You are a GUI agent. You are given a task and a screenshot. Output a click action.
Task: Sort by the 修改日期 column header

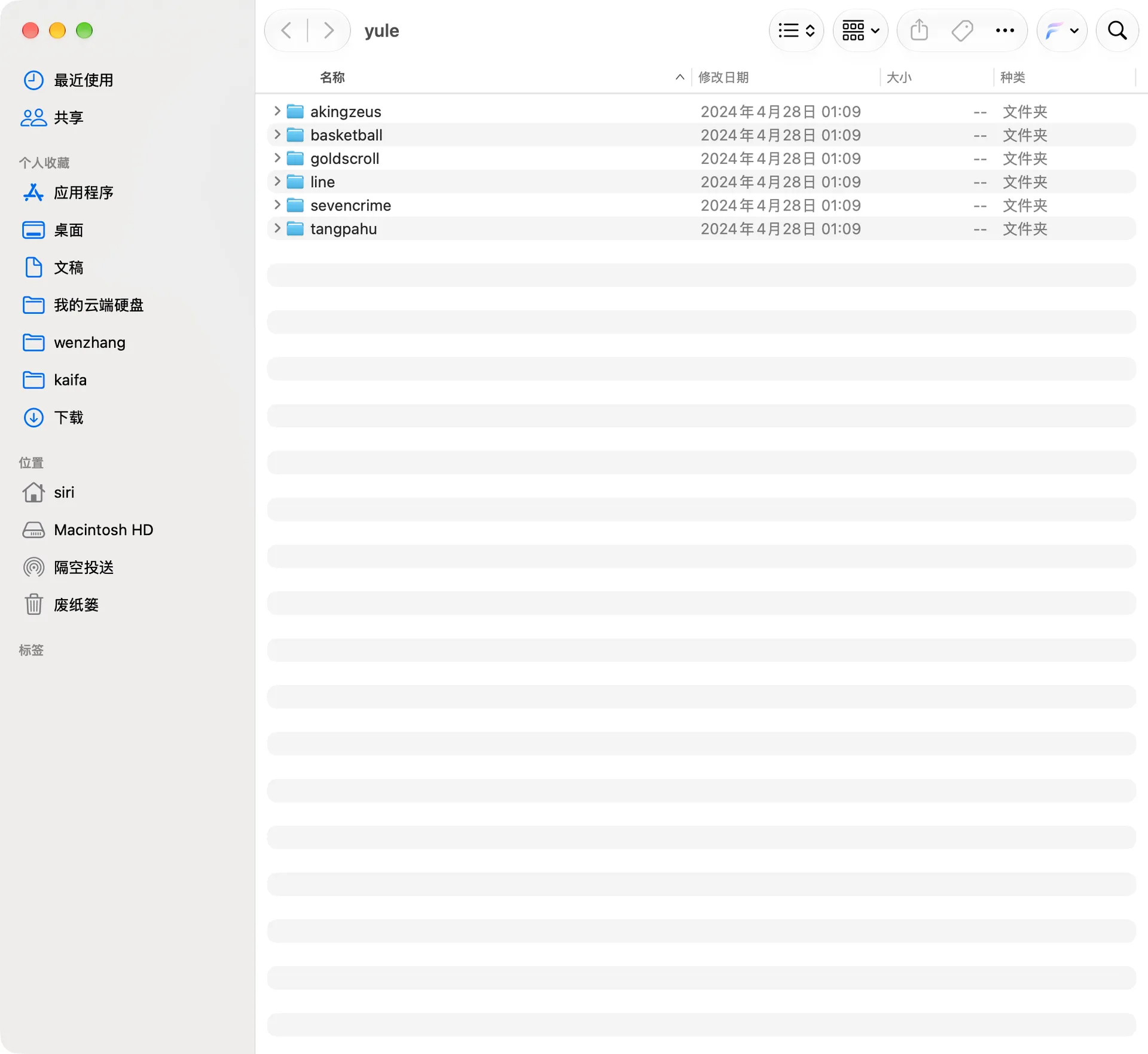click(723, 77)
